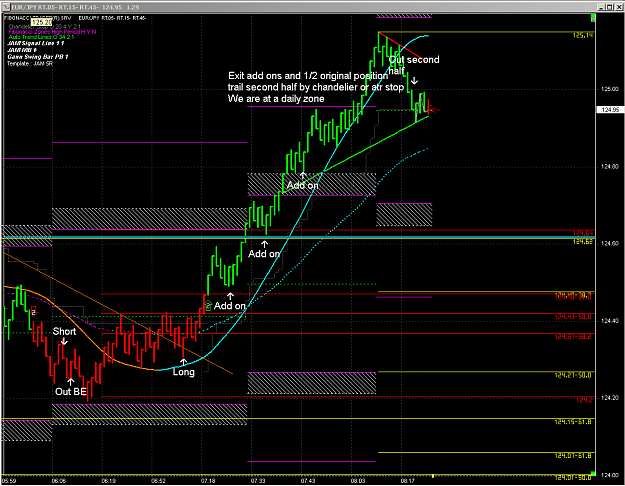Click the red boxed signal marker on the early red candles
The width and height of the screenshot is (625, 486).
pos(33,312)
